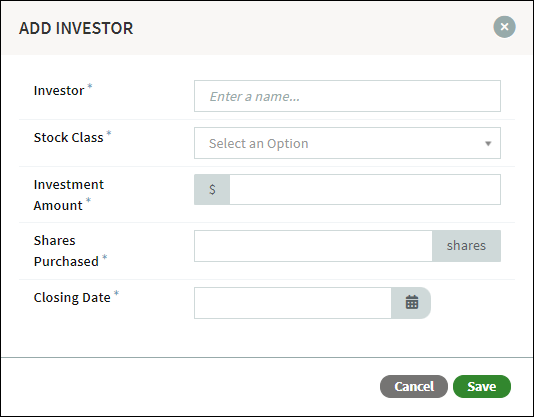This screenshot has height=417, width=534.
Task: Open the Stock Class Select an Option menu
Action: click(x=347, y=143)
